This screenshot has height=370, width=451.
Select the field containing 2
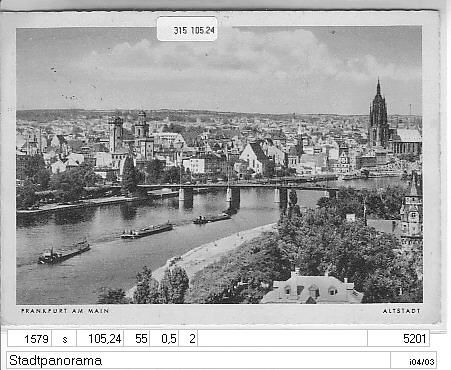pos(188,339)
